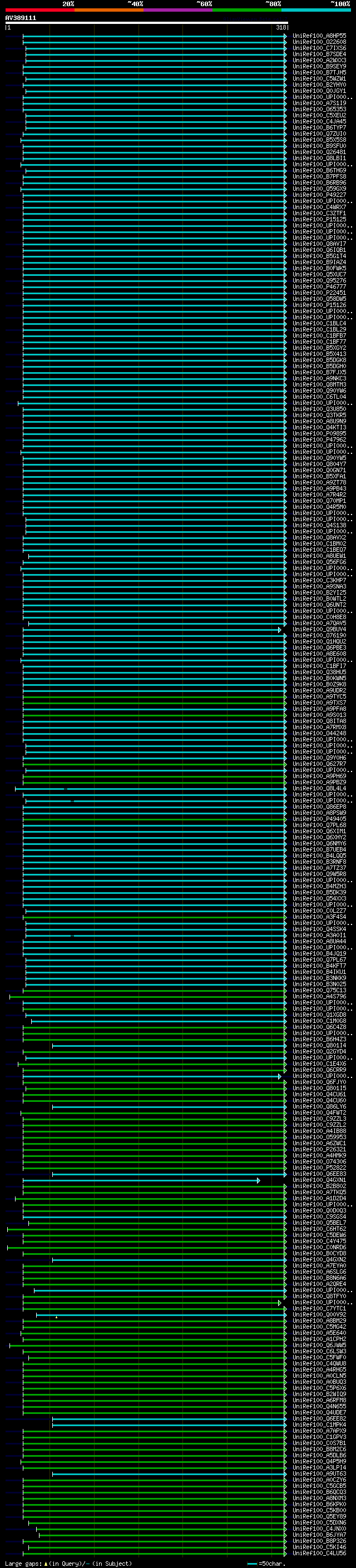This screenshot has height=1568, width=356.
Task: Open hit UniRef100_C7IXS6
Action: pyautogui.click(x=319, y=48)
